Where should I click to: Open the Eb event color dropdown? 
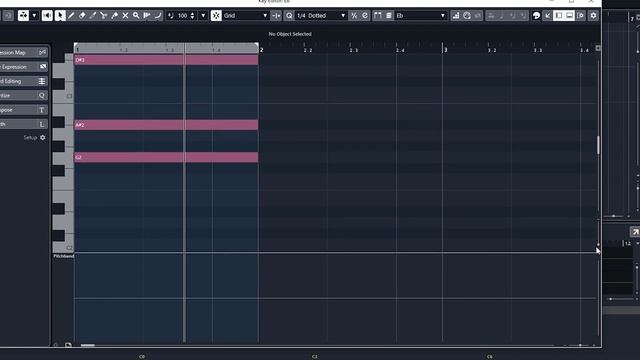[420, 16]
